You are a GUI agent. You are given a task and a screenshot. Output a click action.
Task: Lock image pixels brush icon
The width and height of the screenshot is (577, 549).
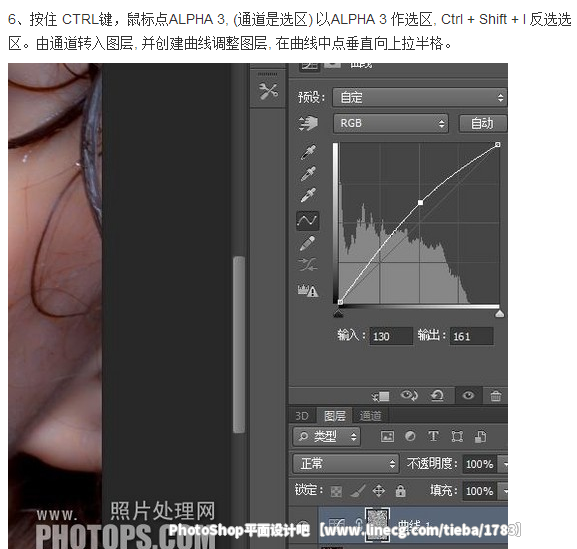pyautogui.click(x=357, y=491)
